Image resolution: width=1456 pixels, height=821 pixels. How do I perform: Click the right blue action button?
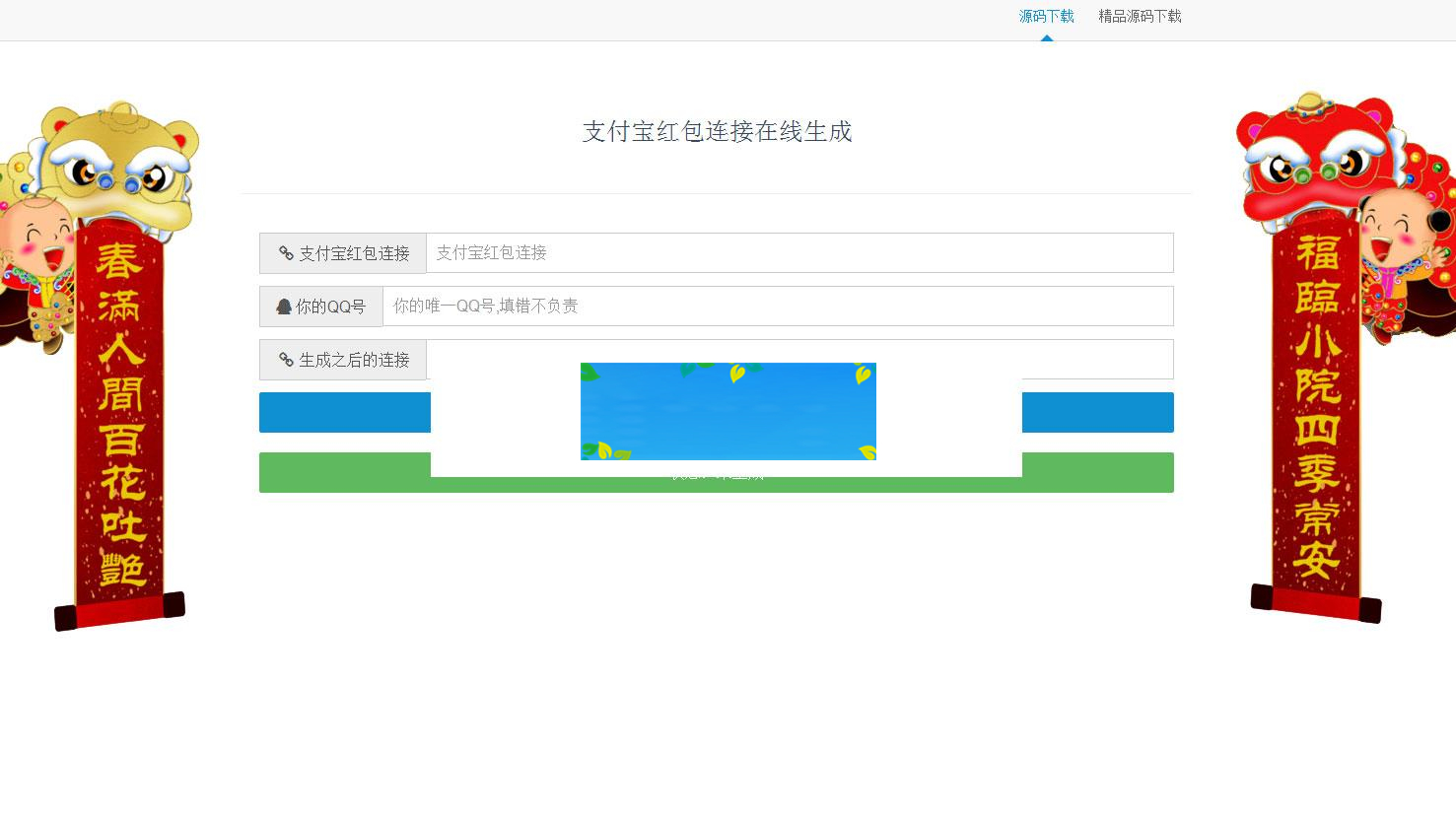click(1097, 412)
